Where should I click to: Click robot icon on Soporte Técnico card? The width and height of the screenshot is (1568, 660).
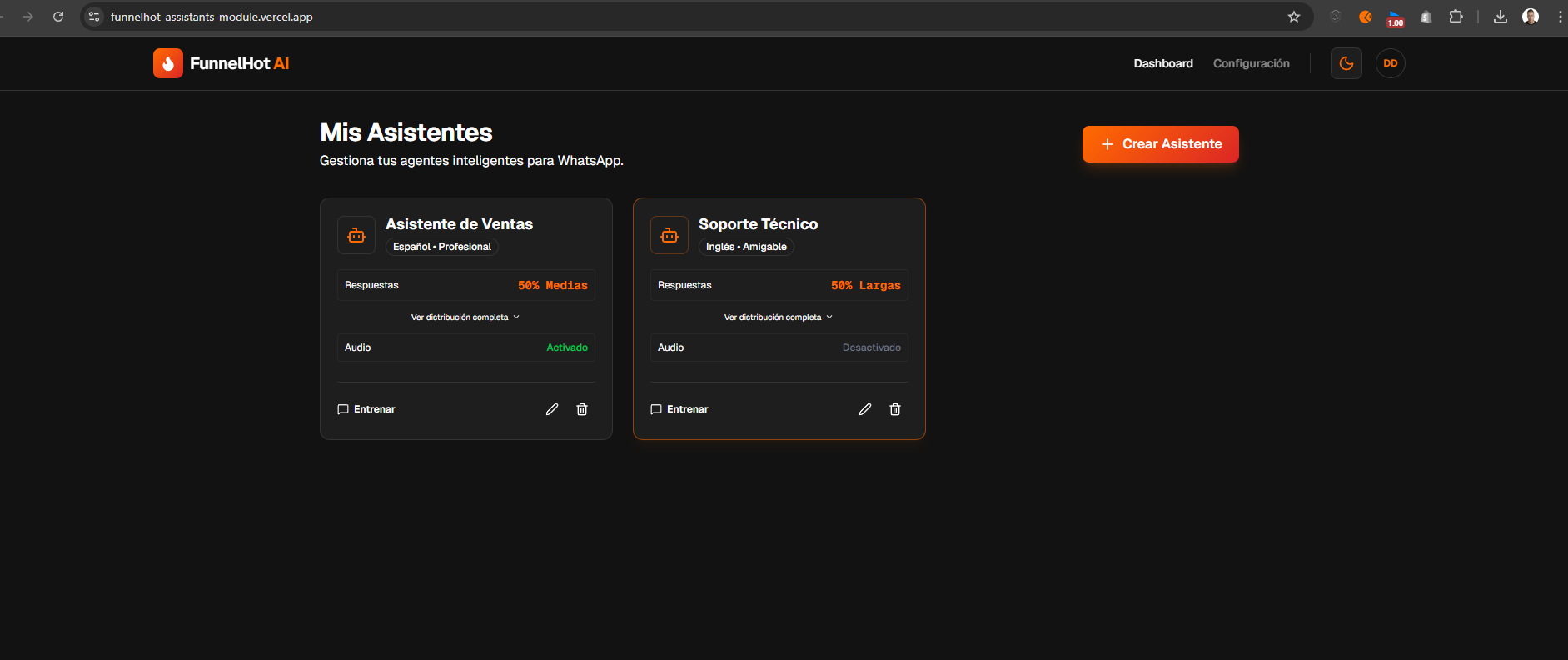(x=670, y=235)
